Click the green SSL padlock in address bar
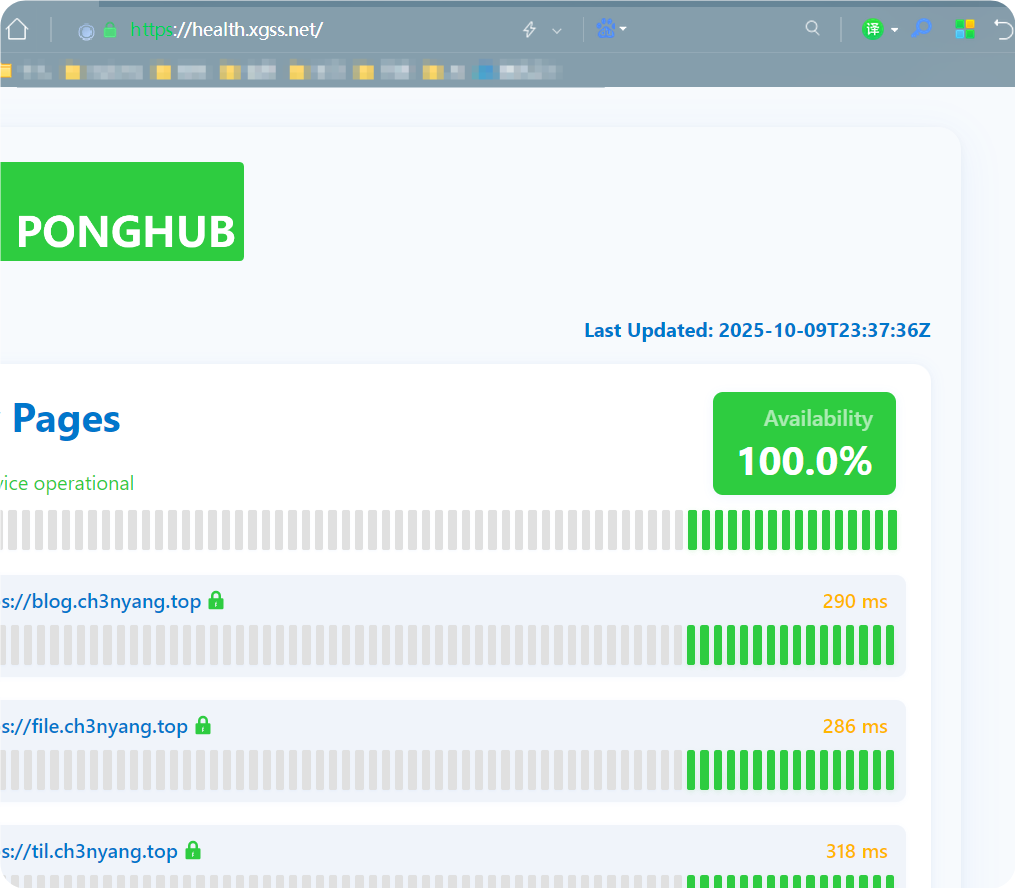 tap(110, 30)
